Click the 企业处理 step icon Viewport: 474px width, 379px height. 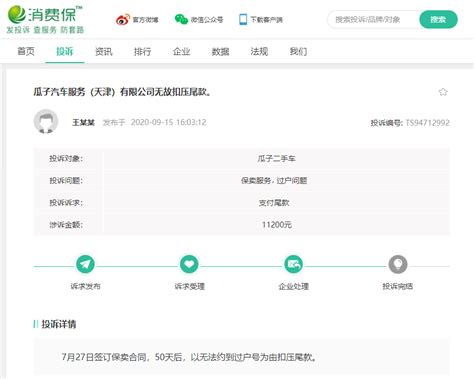(293, 264)
